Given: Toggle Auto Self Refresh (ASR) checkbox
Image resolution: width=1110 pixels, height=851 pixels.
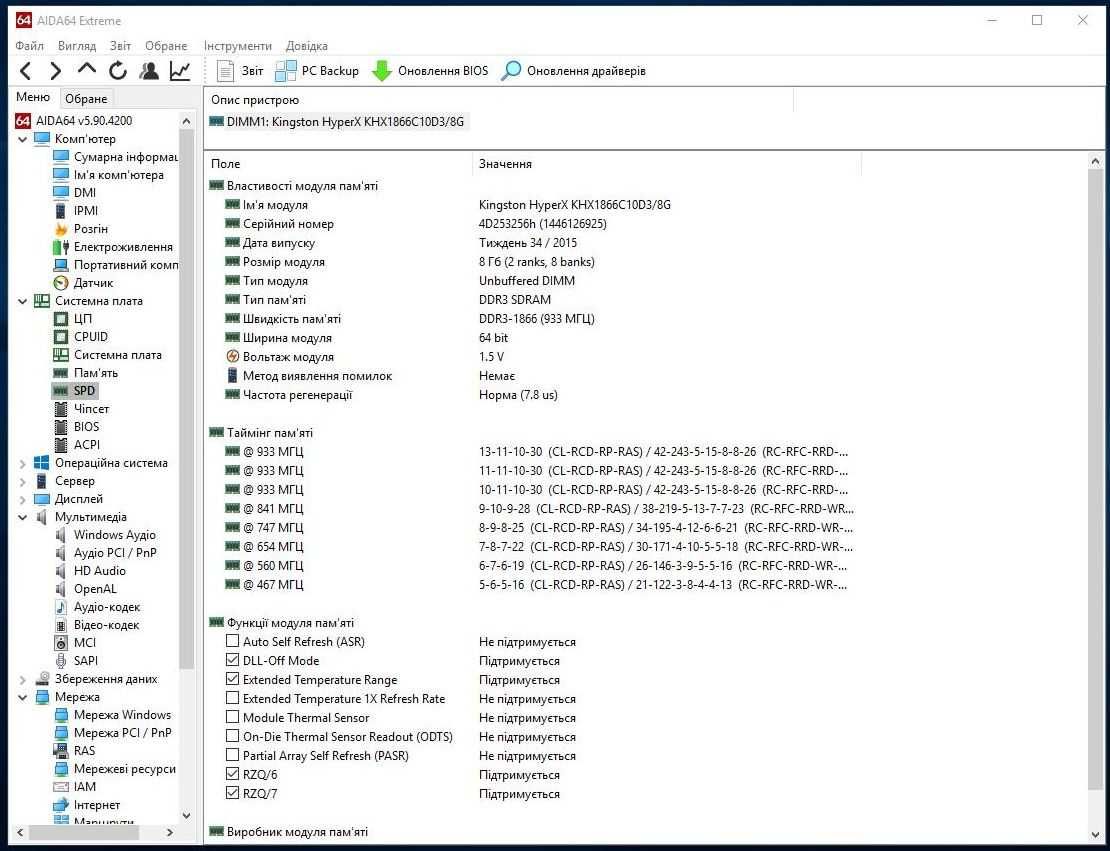Looking at the screenshot, I should coord(232,641).
